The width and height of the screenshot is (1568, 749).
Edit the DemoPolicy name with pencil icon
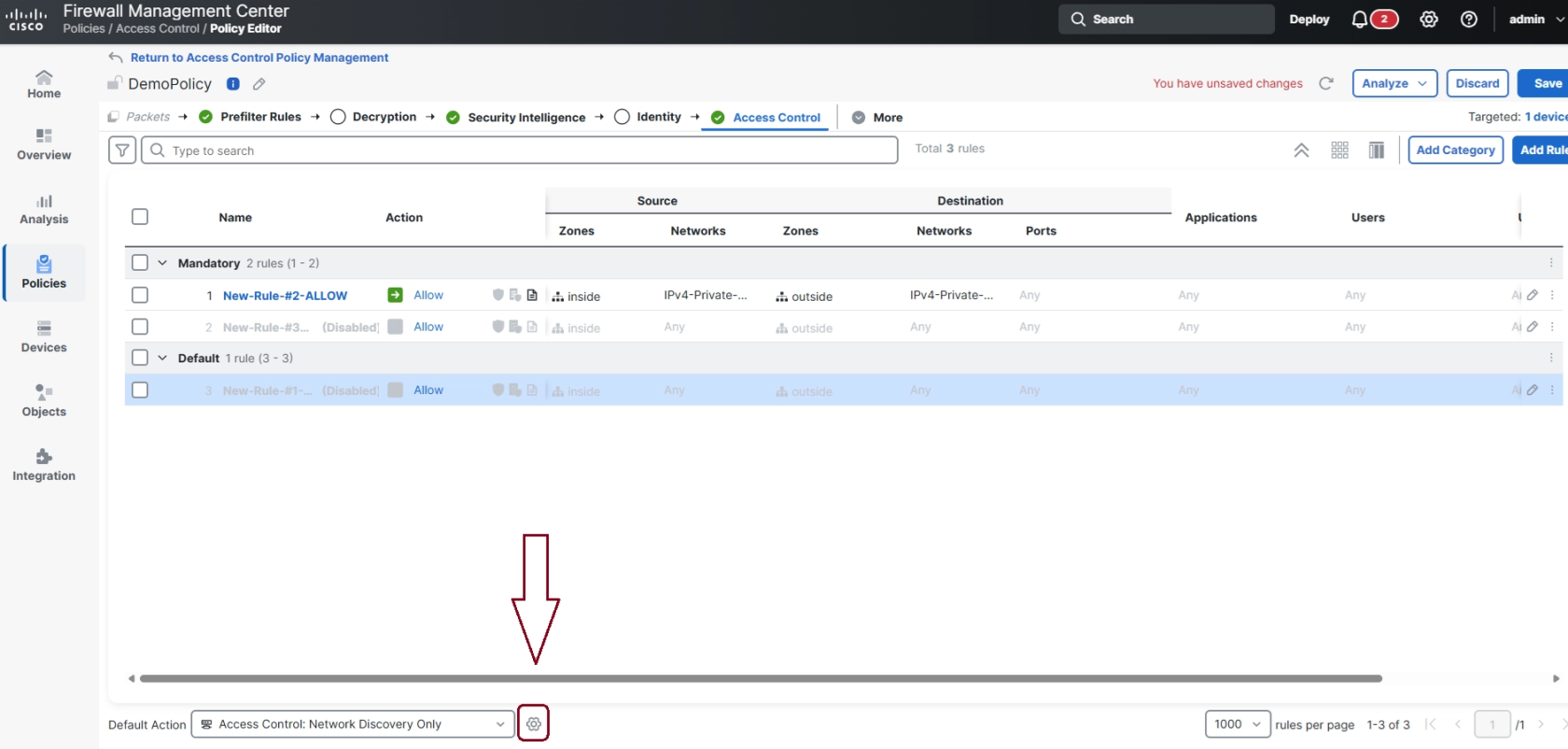[x=259, y=84]
